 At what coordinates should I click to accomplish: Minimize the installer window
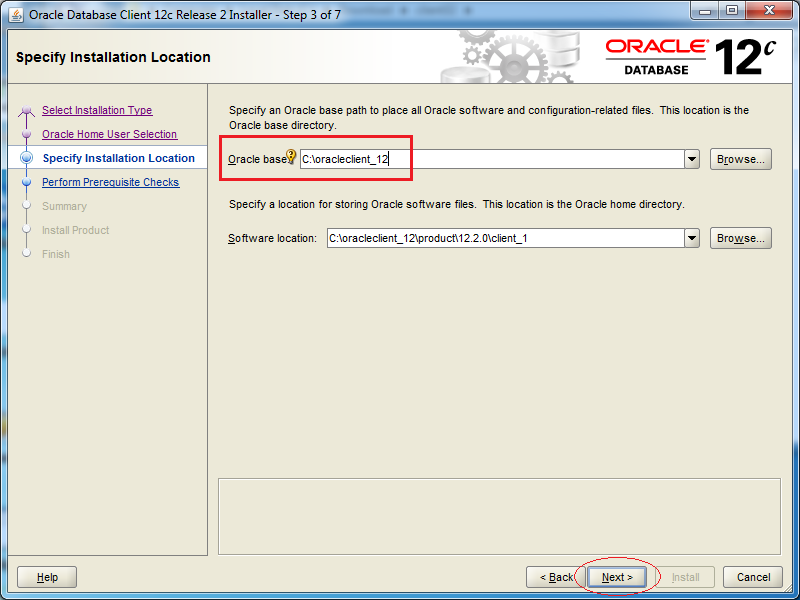[705, 11]
